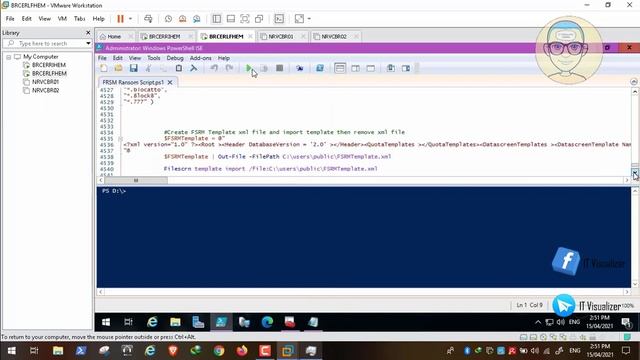Switch to the BRCERRHEM VM tab
640x360 pixels.
(164, 36)
